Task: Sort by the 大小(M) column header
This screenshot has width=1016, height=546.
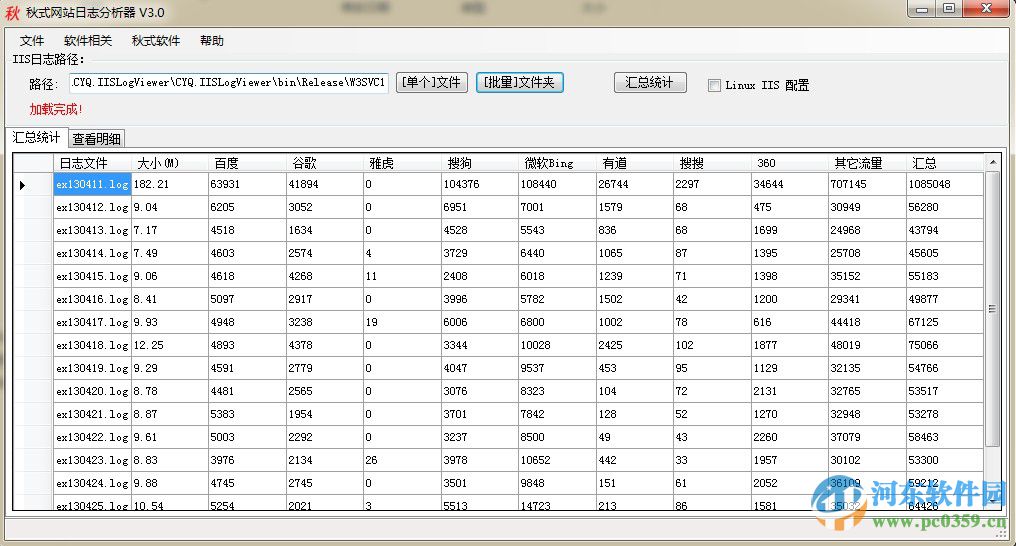Action: point(170,163)
